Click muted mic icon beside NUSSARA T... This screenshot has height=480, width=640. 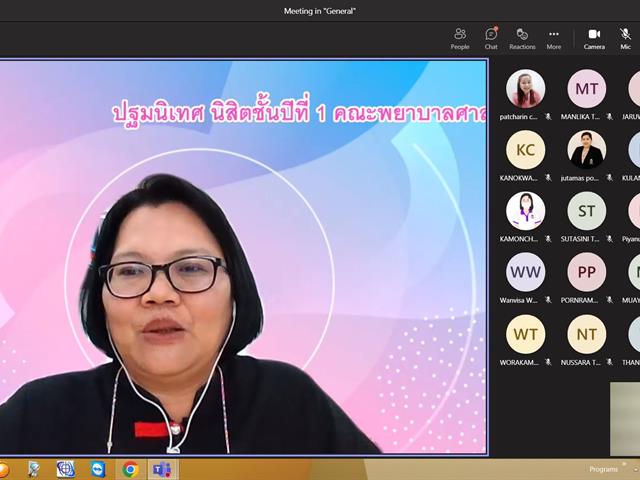[x=609, y=362]
